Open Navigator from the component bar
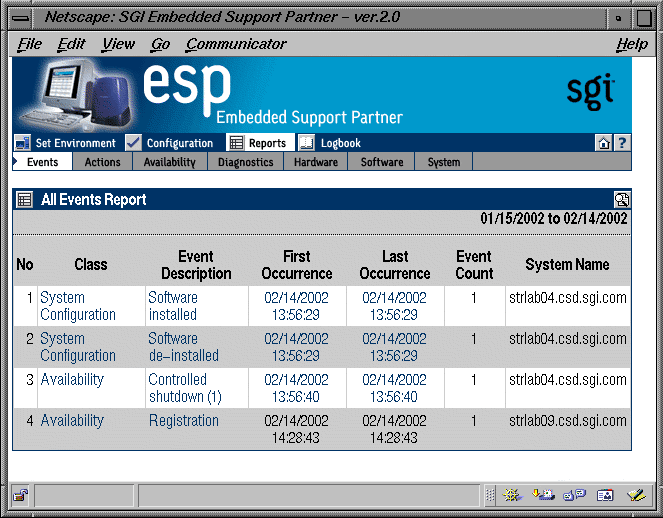This screenshot has height=518, width=663. [x=512, y=495]
